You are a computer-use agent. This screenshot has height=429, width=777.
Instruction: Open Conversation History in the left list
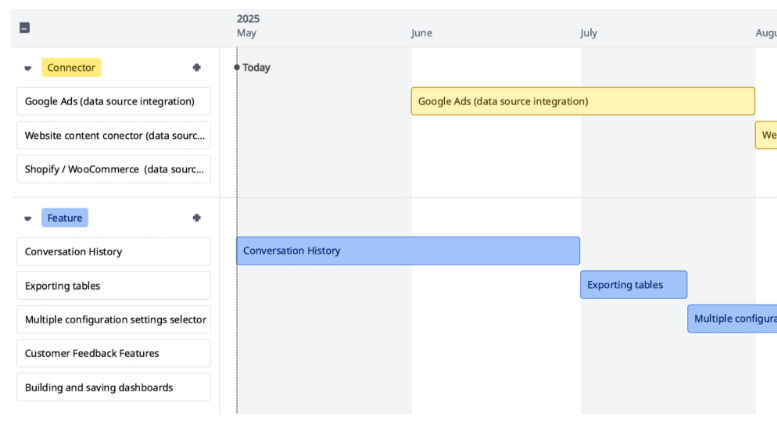tap(113, 252)
